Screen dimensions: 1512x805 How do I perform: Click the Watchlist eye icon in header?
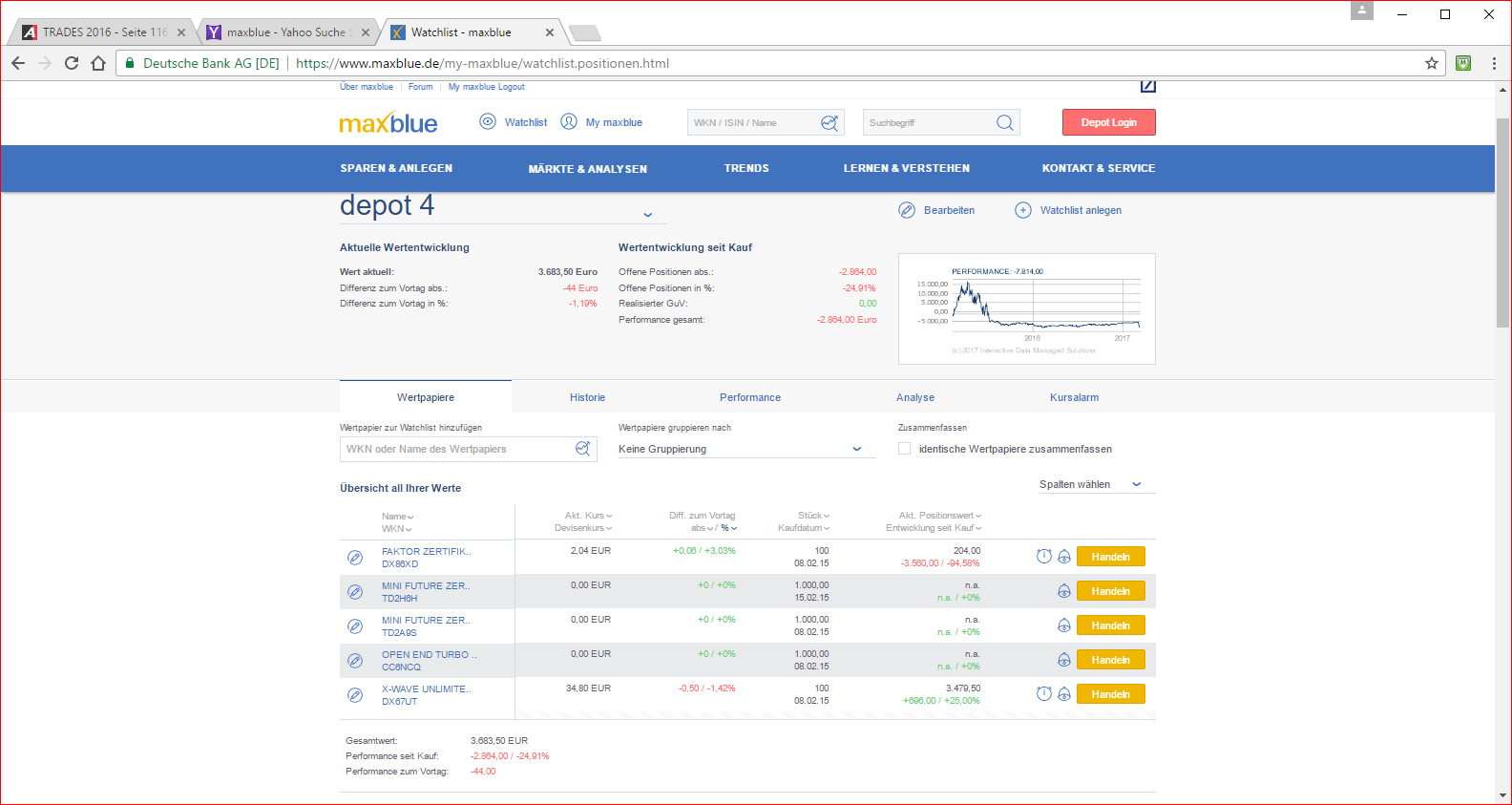click(x=488, y=122)
